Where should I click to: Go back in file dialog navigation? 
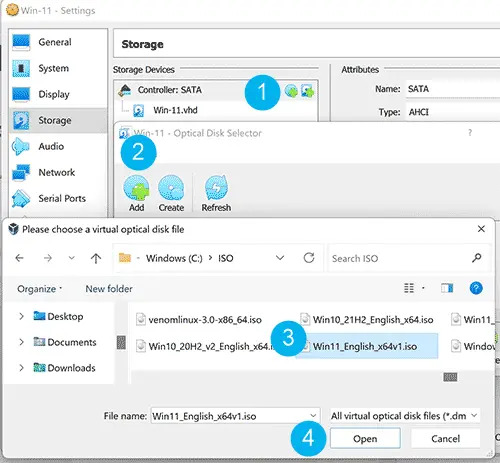(x=20, y=258)
